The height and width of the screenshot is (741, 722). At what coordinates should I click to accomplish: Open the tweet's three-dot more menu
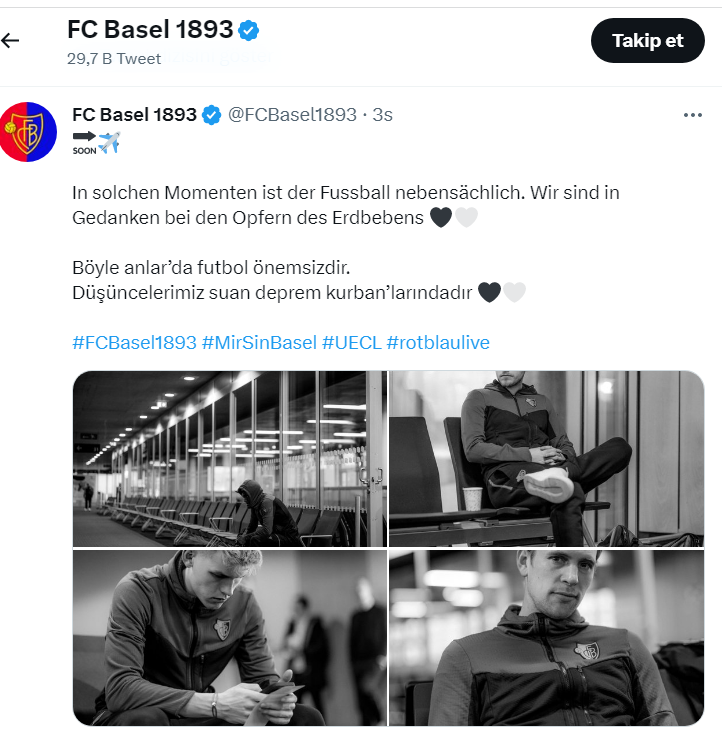coord(692,115)
